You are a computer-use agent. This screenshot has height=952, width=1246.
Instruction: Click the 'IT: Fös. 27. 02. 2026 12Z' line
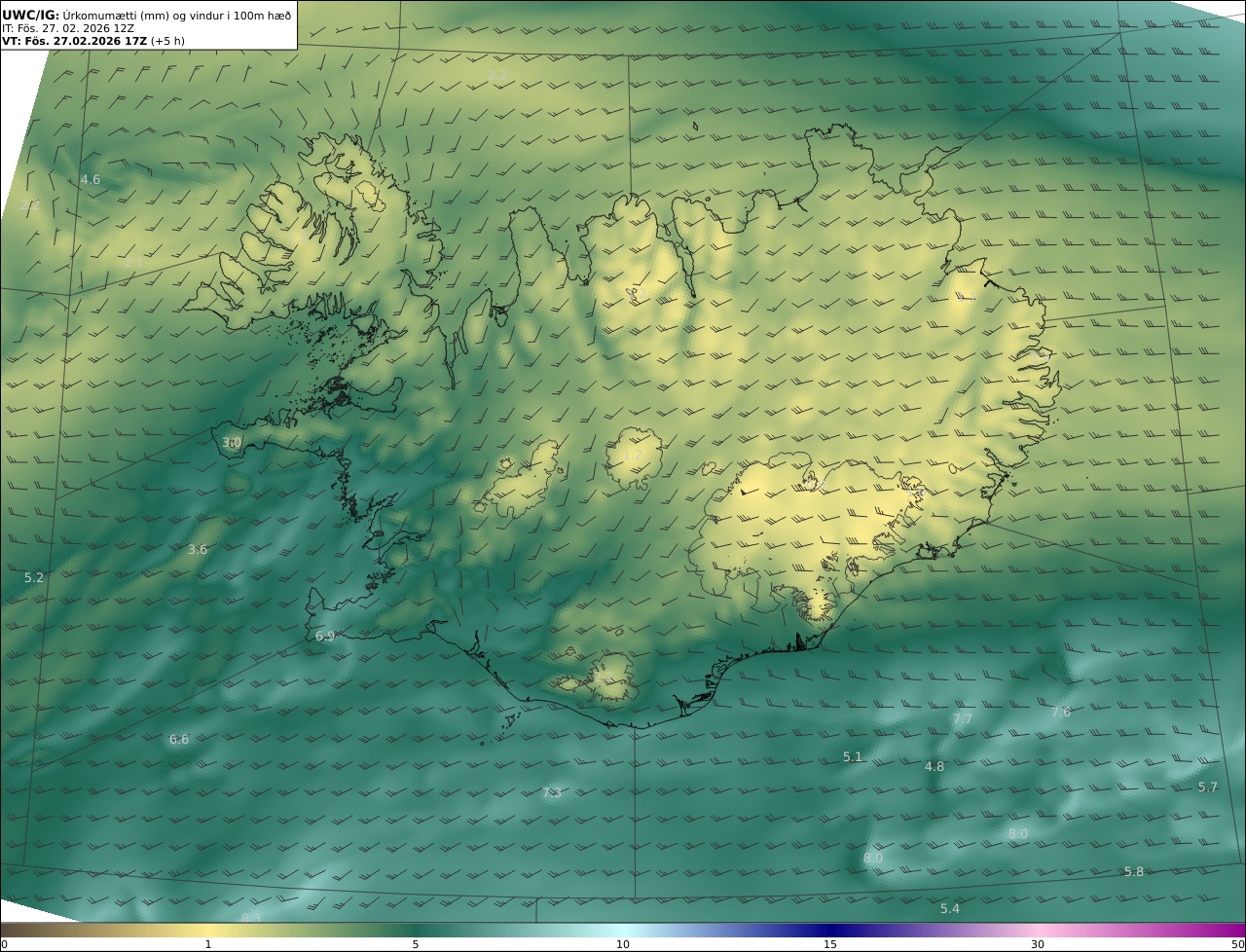[68, 28]
